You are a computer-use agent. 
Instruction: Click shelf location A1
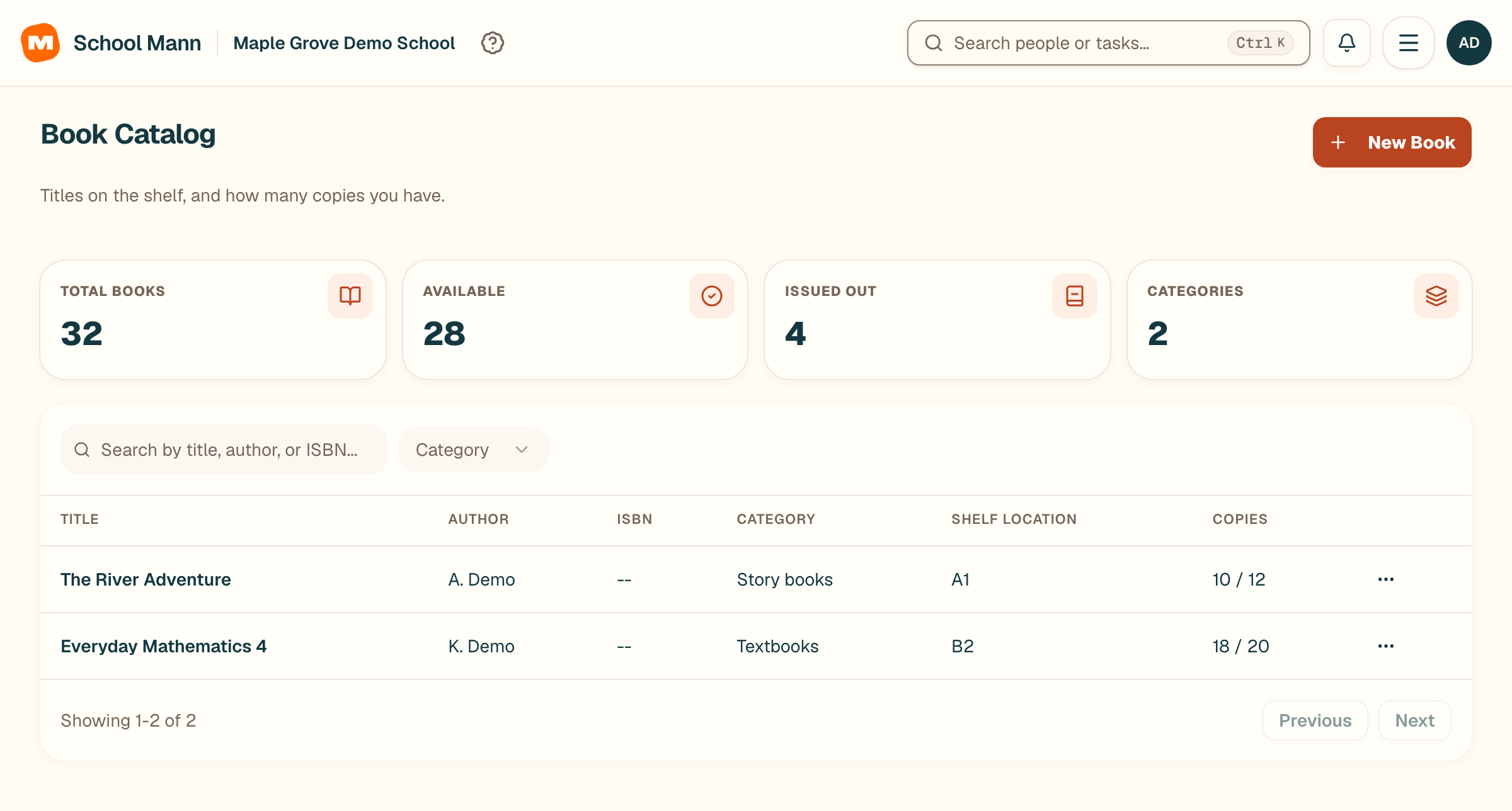click(x=960, y=579)
